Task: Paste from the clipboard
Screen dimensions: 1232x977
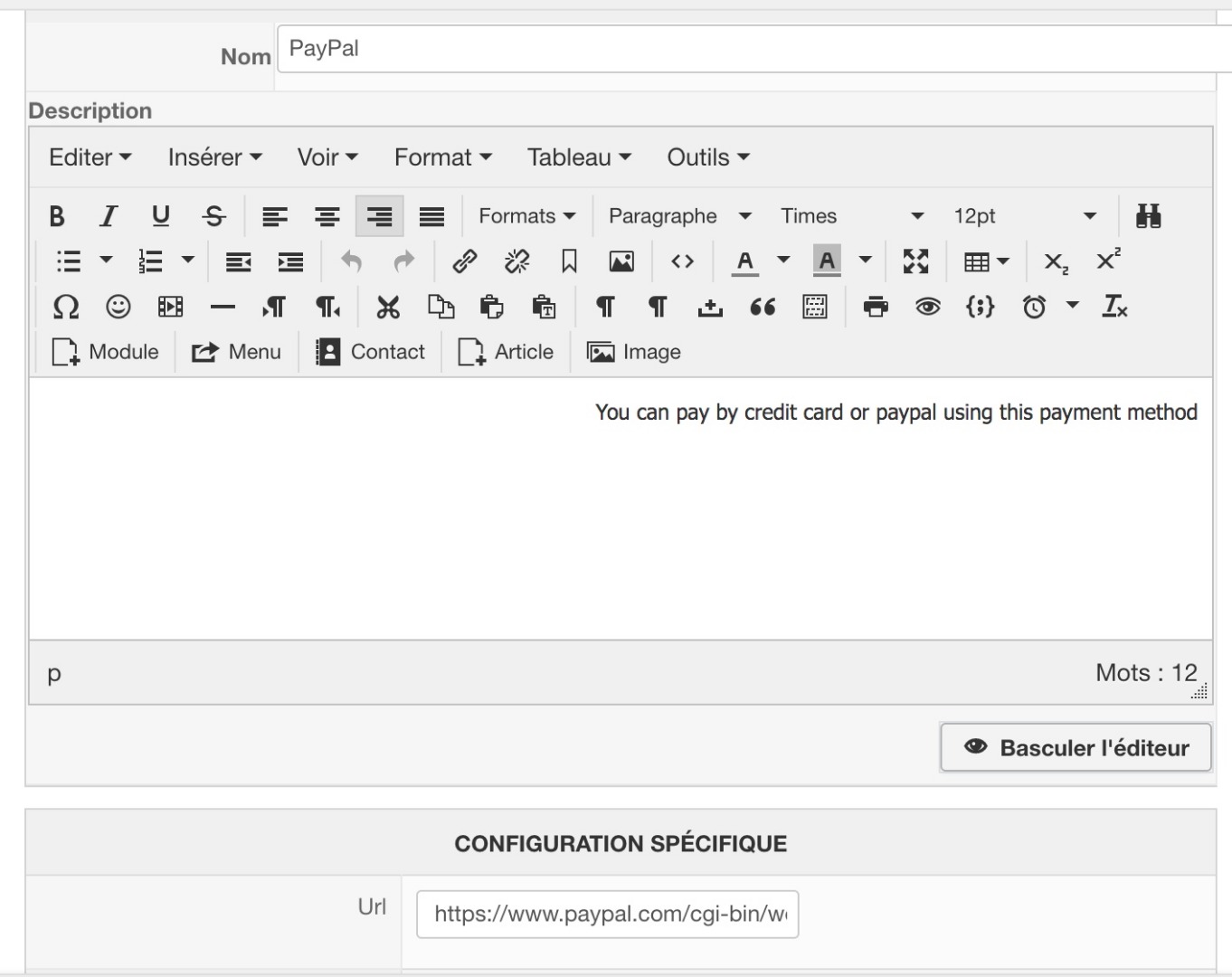Action: tap(492, 308)
